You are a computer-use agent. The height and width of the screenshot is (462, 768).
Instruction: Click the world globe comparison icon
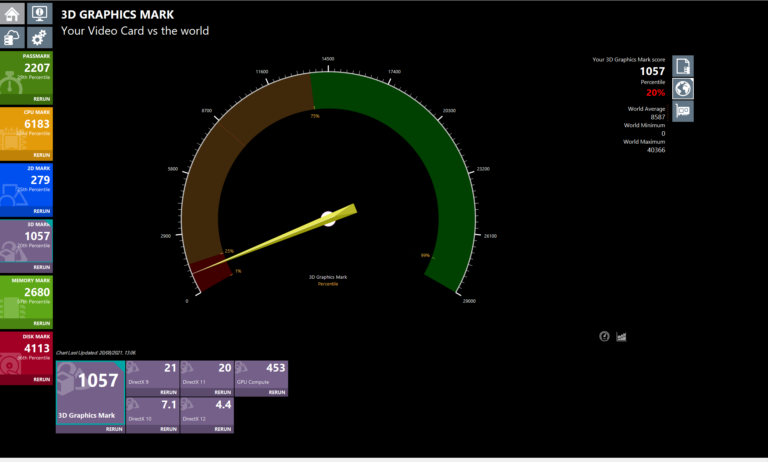click(683, 88)
